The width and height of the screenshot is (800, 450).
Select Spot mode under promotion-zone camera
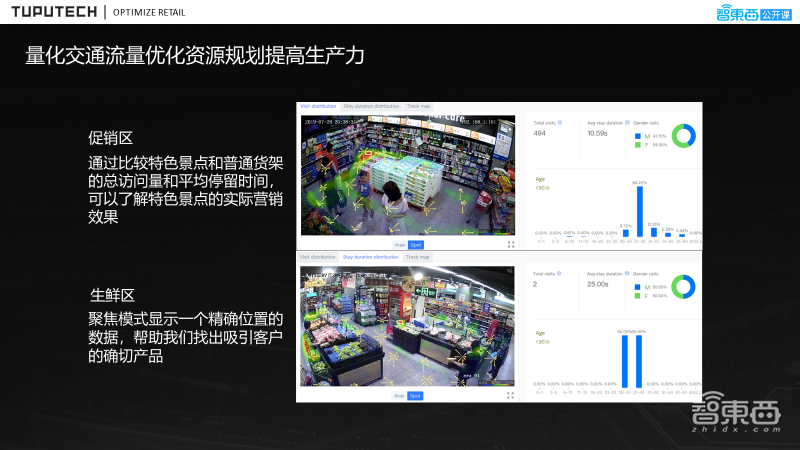[416, 245]
